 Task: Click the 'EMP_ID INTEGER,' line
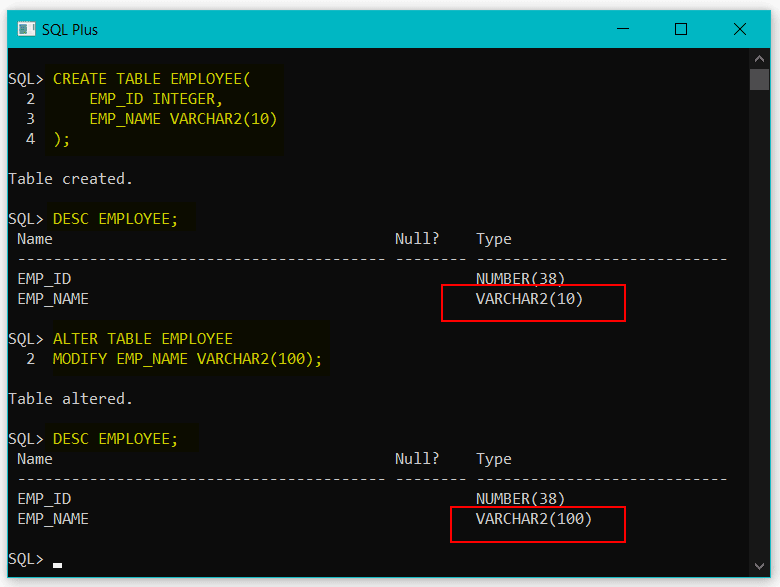156,99
